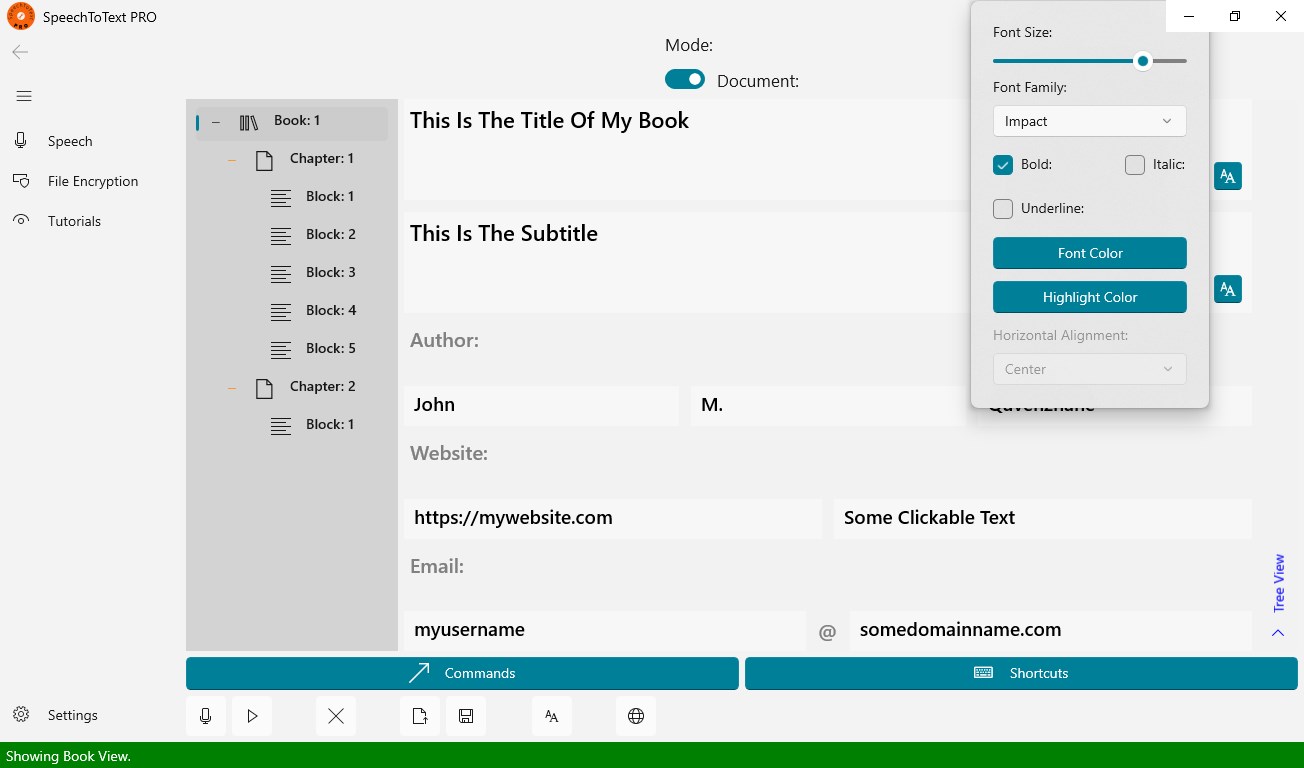The image size is (1304, 768).
Task: Collapse the Chapter: 2 tree node
Action: click(x=232, y=388)
